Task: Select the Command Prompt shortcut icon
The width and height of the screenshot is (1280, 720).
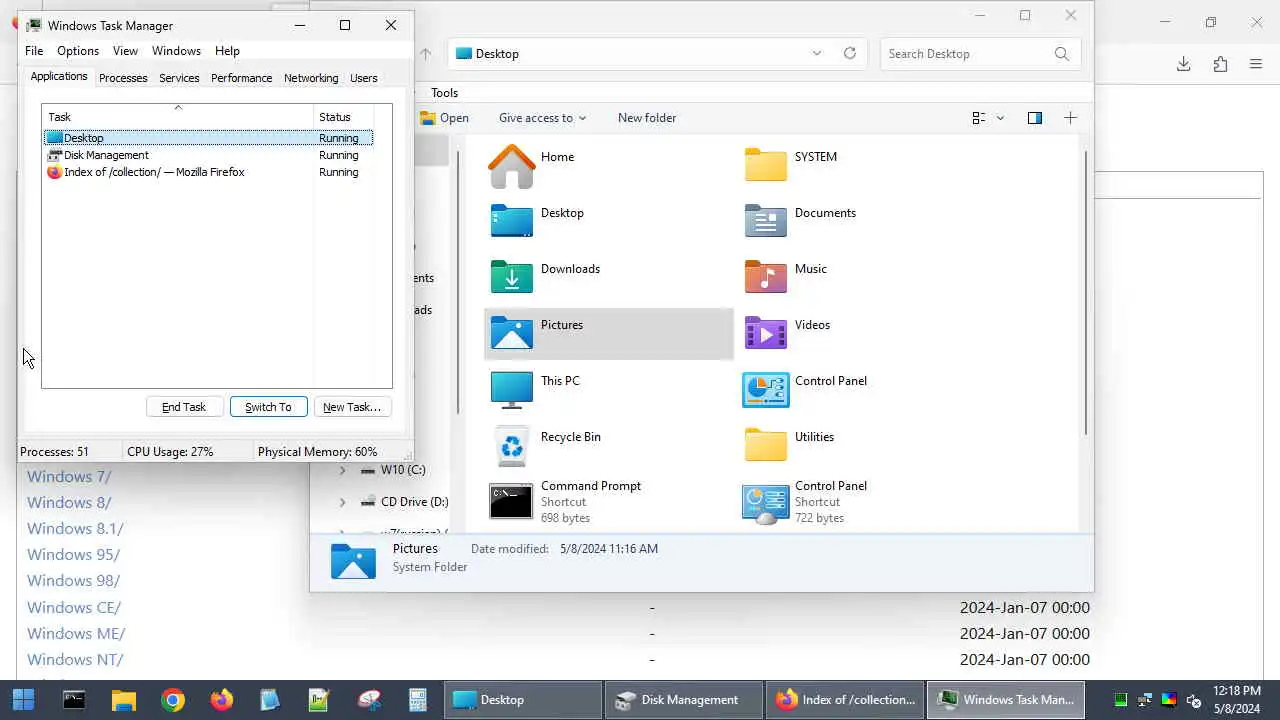Action: coord(511,501)
